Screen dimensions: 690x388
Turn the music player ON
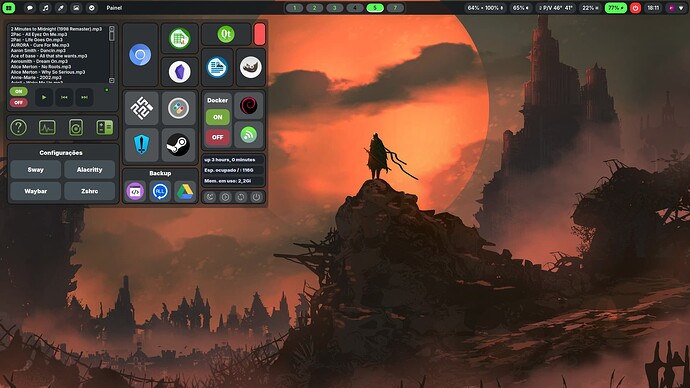(x=18, y=92)
